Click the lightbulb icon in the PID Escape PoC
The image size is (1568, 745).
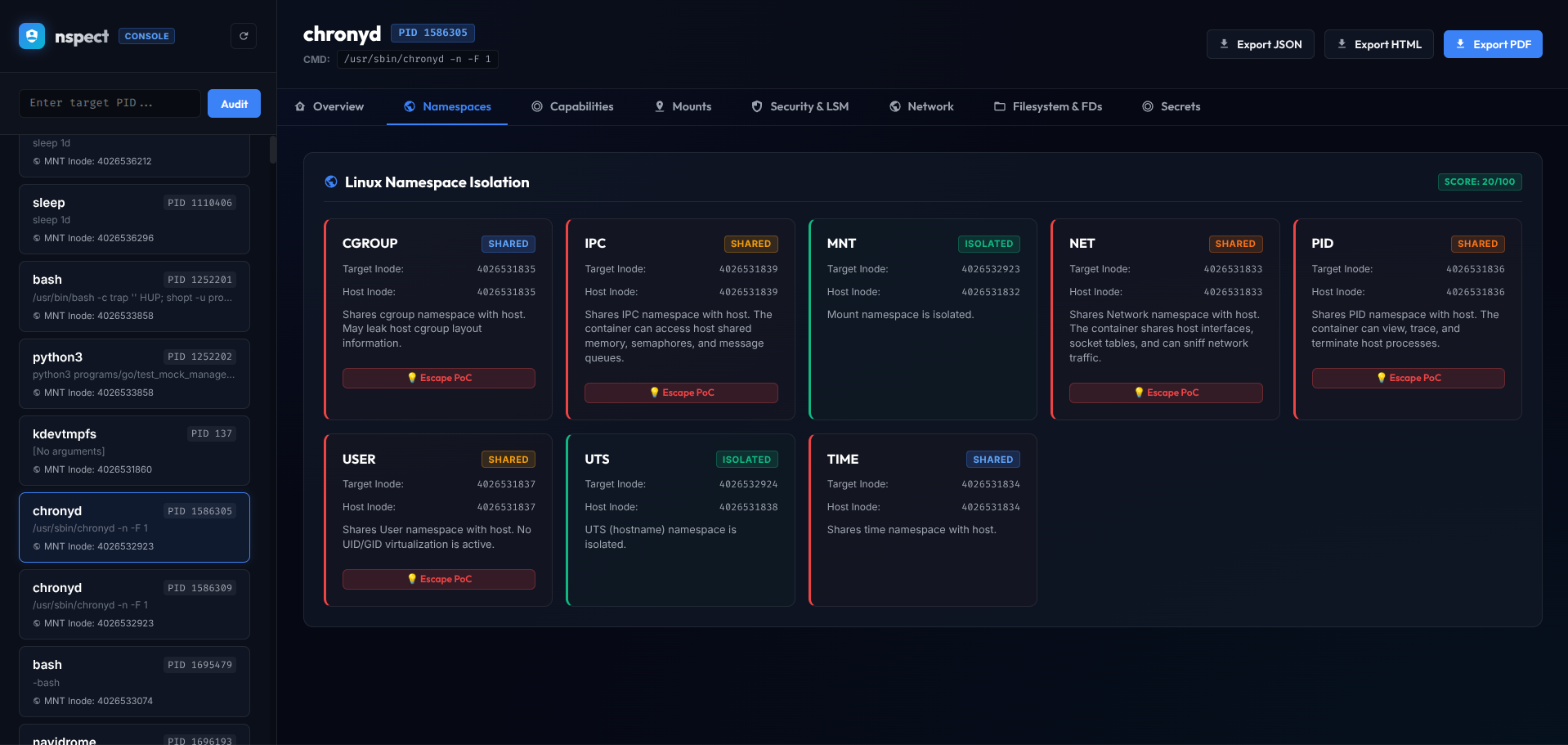(x=1382, y=378)
